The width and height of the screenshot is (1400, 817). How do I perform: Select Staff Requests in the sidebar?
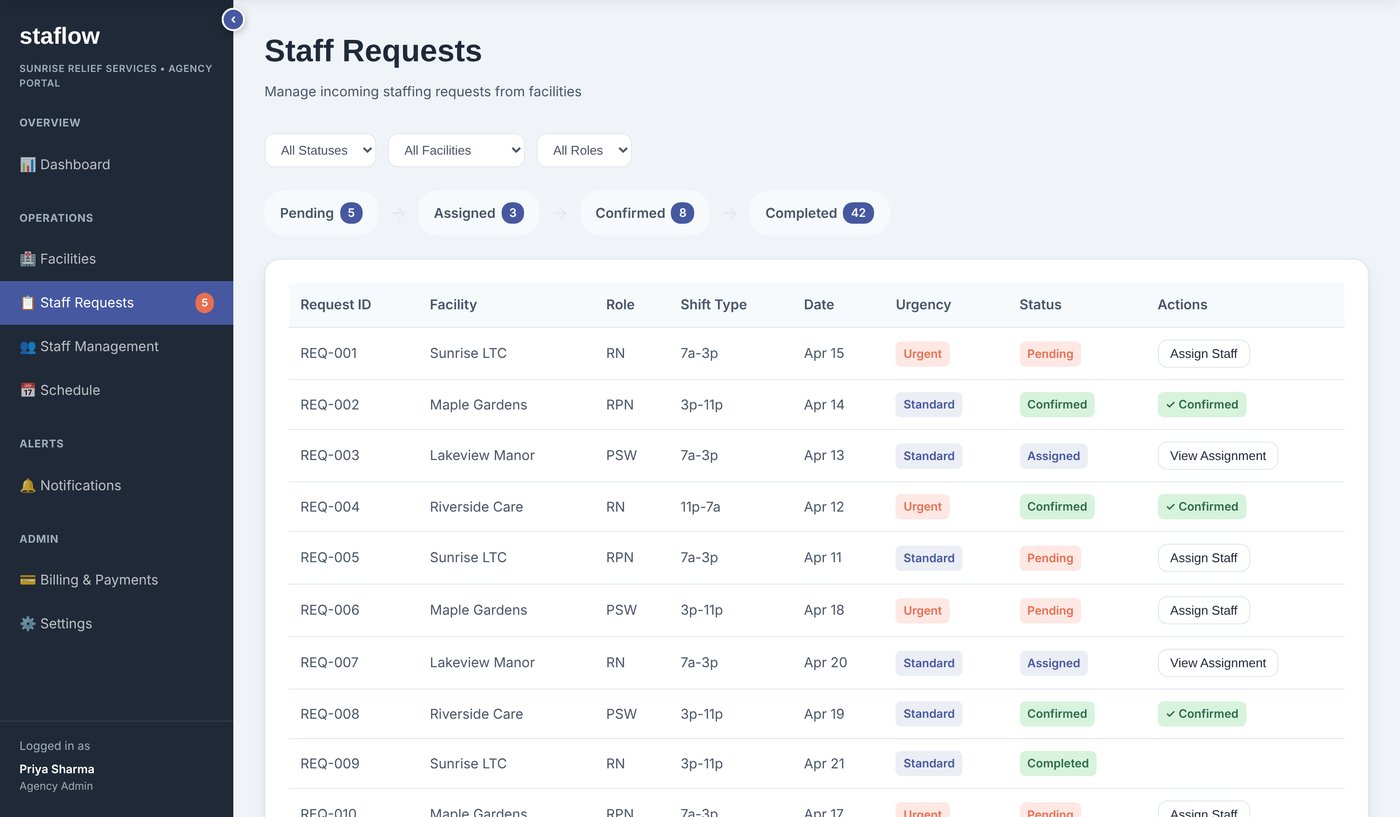click(x=116, y=302)
